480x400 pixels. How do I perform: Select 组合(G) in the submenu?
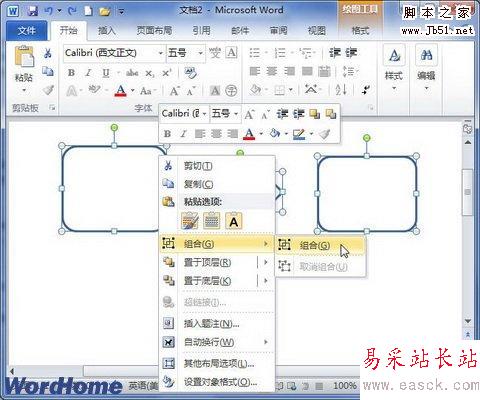[320, 246]
